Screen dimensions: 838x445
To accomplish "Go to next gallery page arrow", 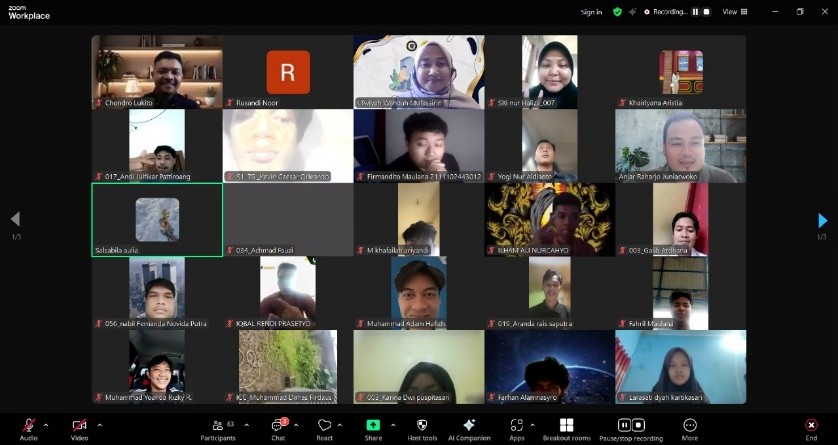I will tap(822, 220).
